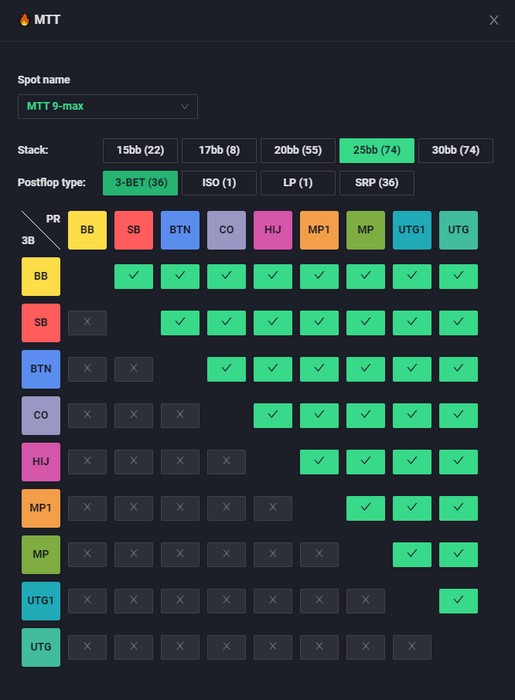
Task: Switch stack to 30bb (74)
Action: coord(456,150)
